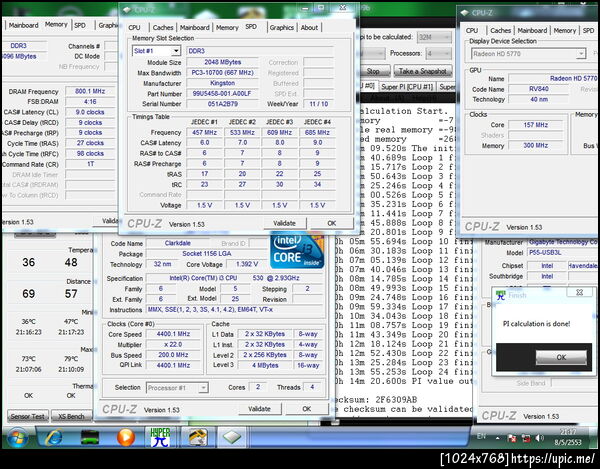Select Memory tab in right CPU-Z window
600x469 pixels.
pos(564,31)
